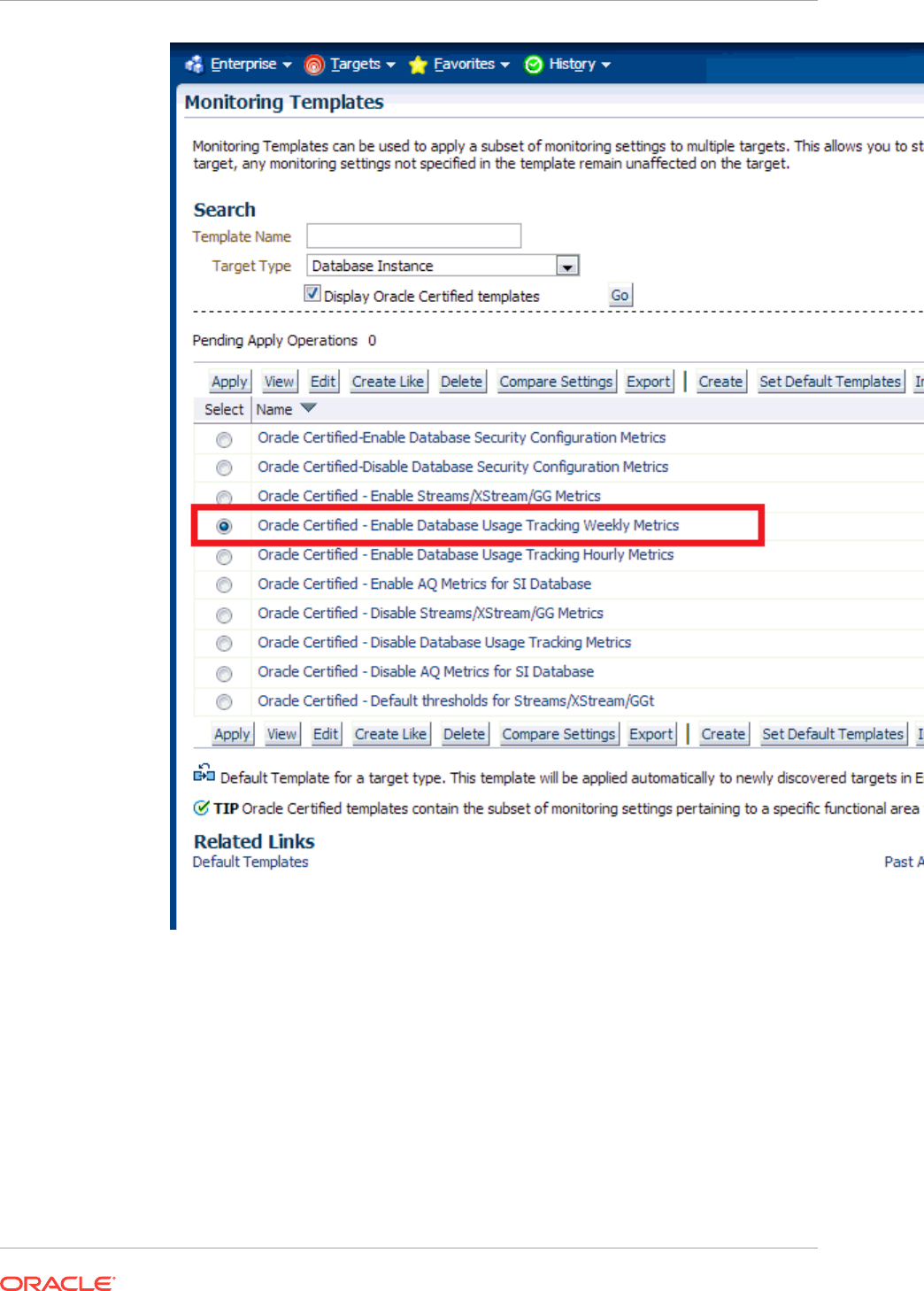Expand the History menu arrow
Viewport: 924px width, 1291px height.
coord(605,65)
